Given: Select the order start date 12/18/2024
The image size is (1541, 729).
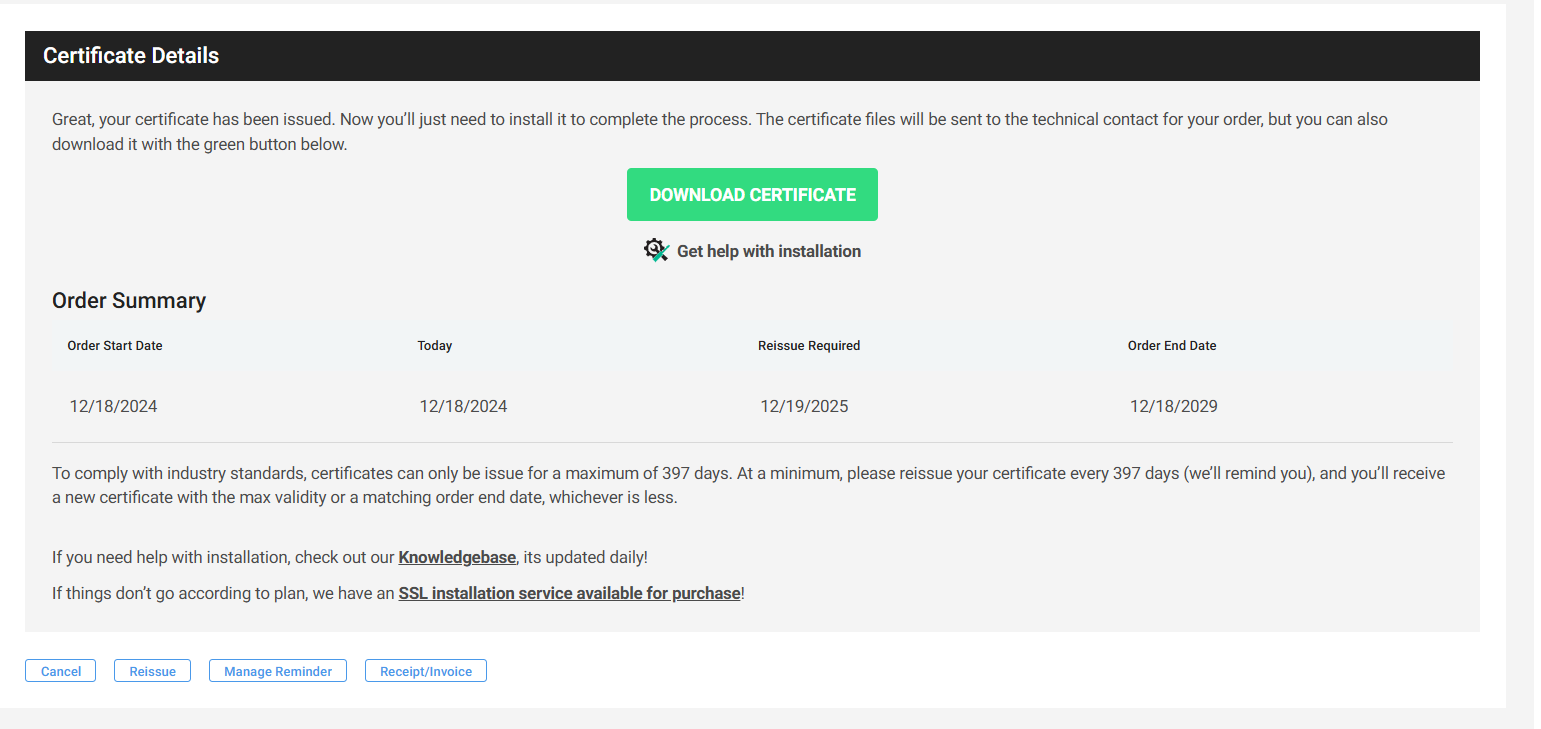Looking at the screenshot, I should 113,406.
